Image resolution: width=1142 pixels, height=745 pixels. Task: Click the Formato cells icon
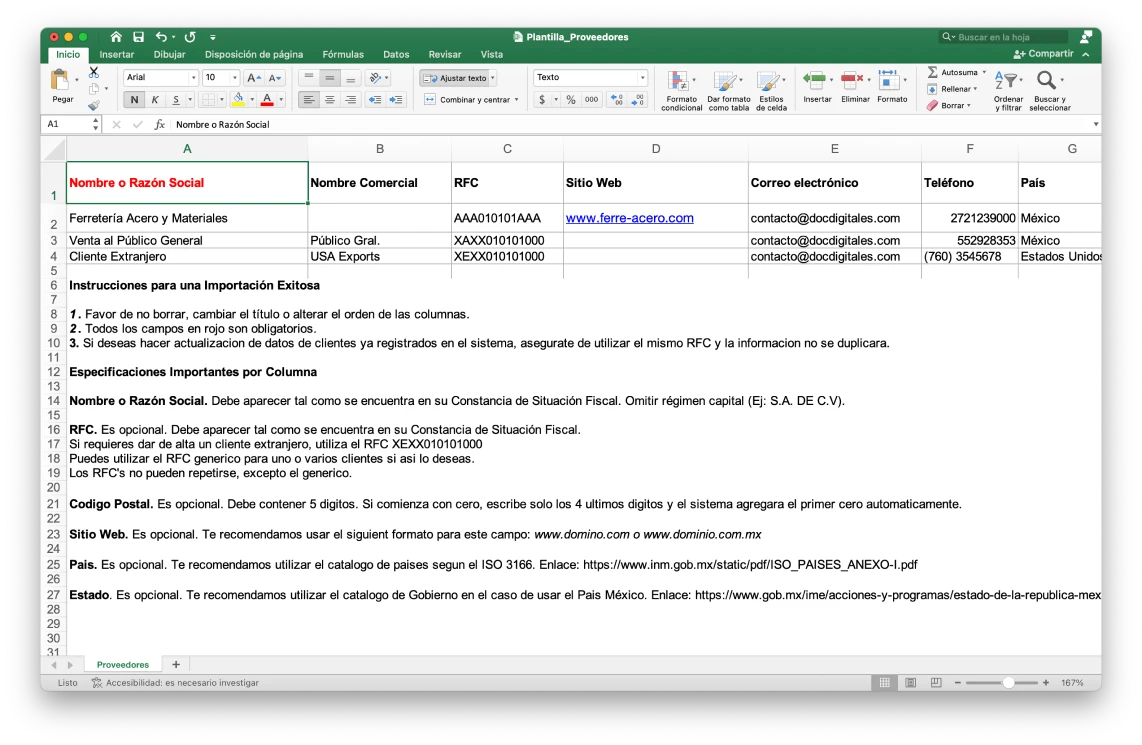[x=889, y=79]
